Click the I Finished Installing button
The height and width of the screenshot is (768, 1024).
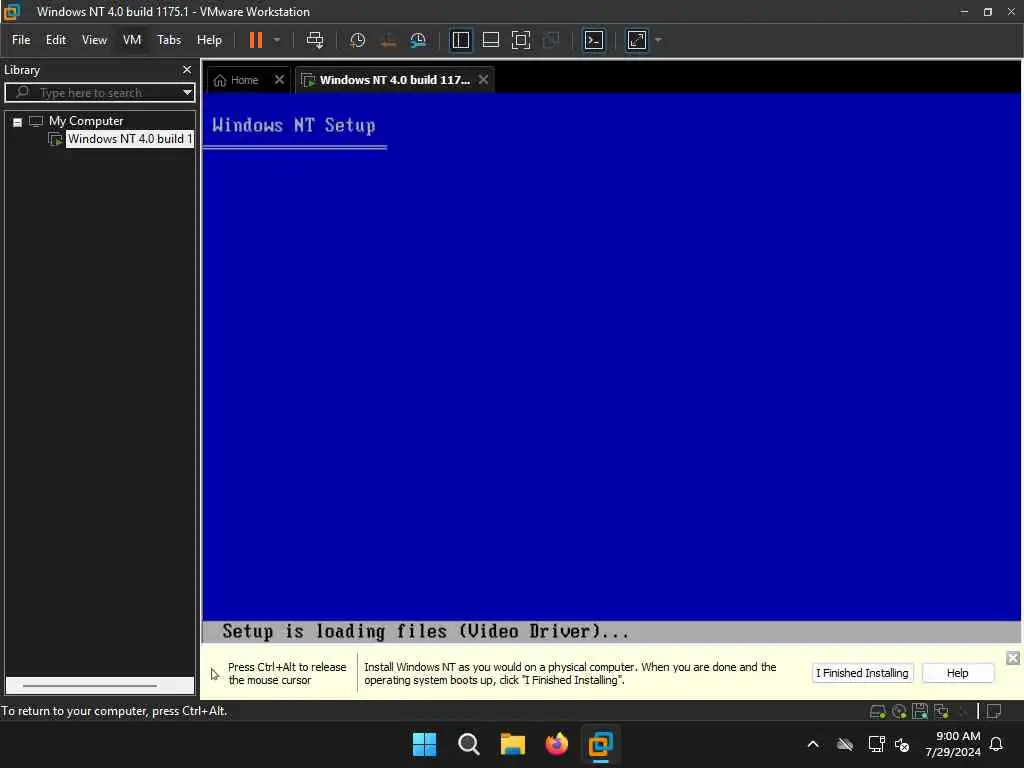click(x=862, y=673)
